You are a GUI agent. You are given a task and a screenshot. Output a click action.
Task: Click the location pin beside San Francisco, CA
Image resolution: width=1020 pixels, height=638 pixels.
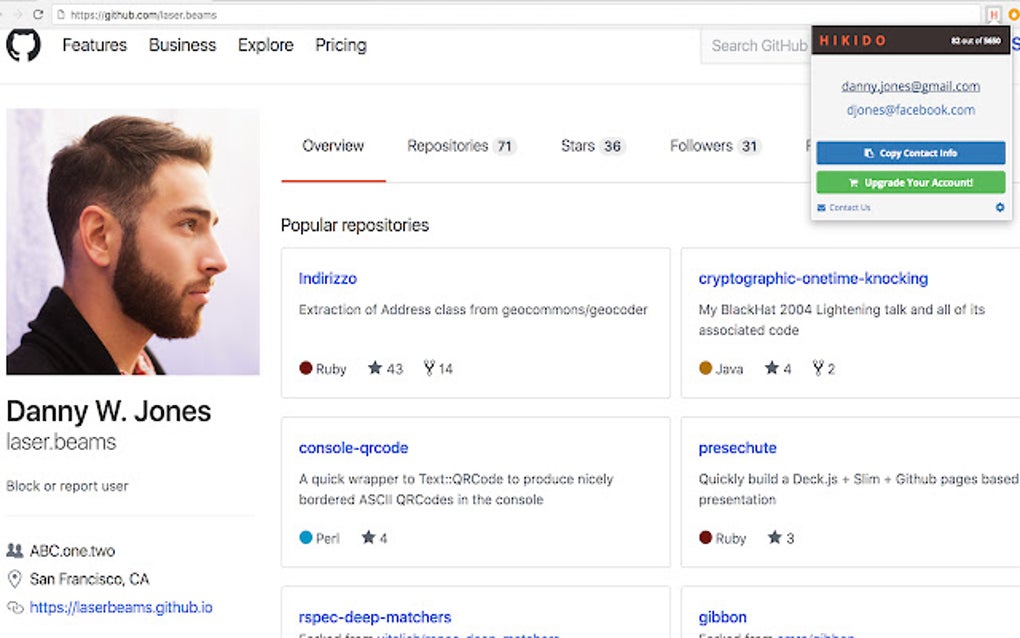tap(13, 579)
